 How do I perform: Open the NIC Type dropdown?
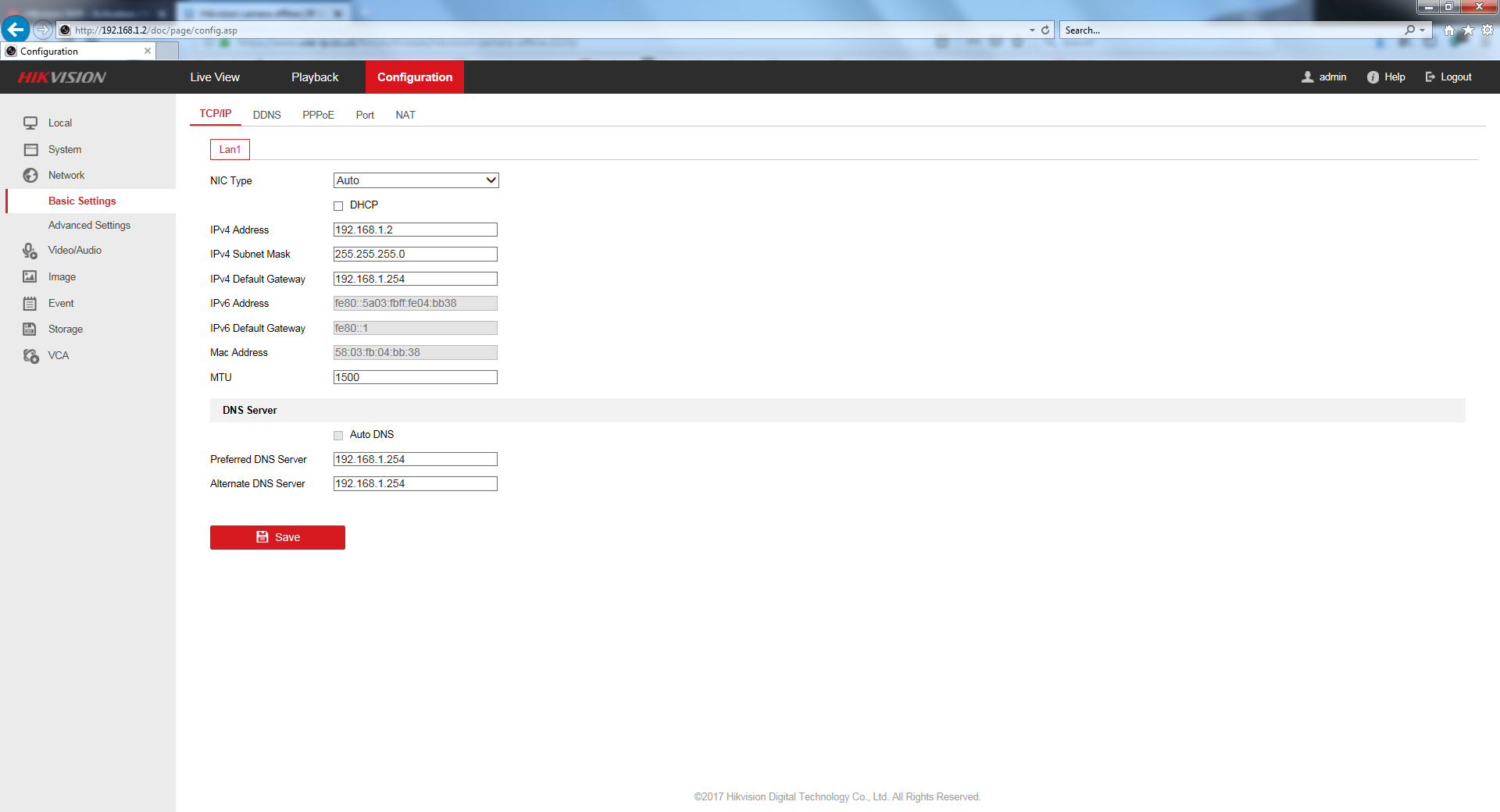tap(416, 180)
